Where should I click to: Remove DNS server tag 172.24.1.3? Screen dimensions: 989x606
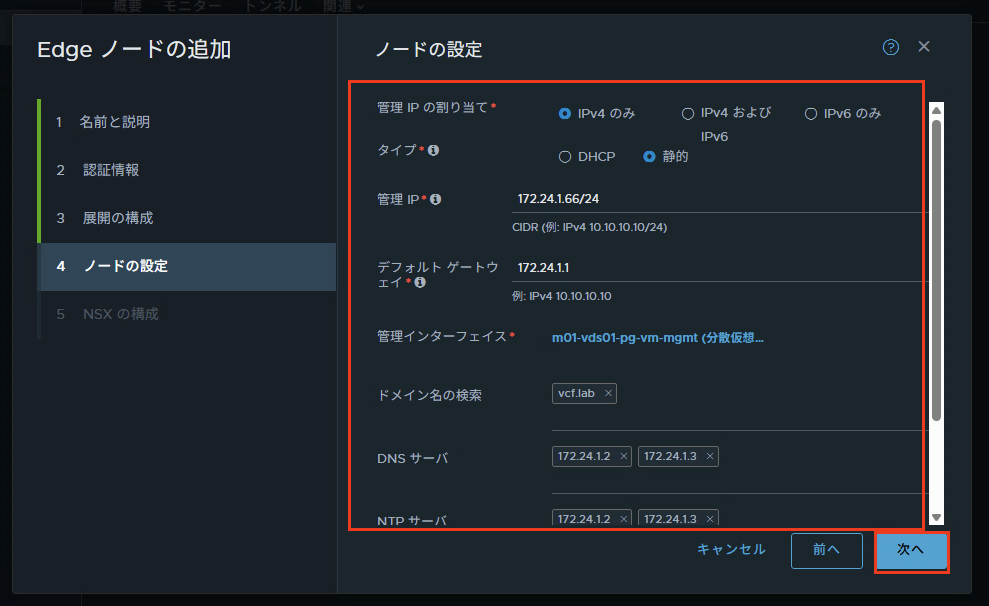(710, 457)
